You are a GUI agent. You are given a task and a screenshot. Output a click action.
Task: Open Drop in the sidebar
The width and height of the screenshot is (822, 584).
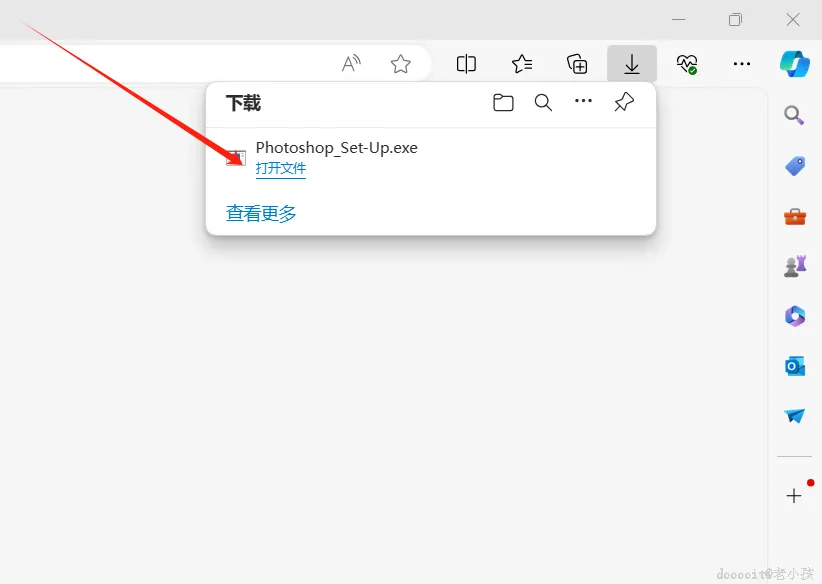click(793, 416)
